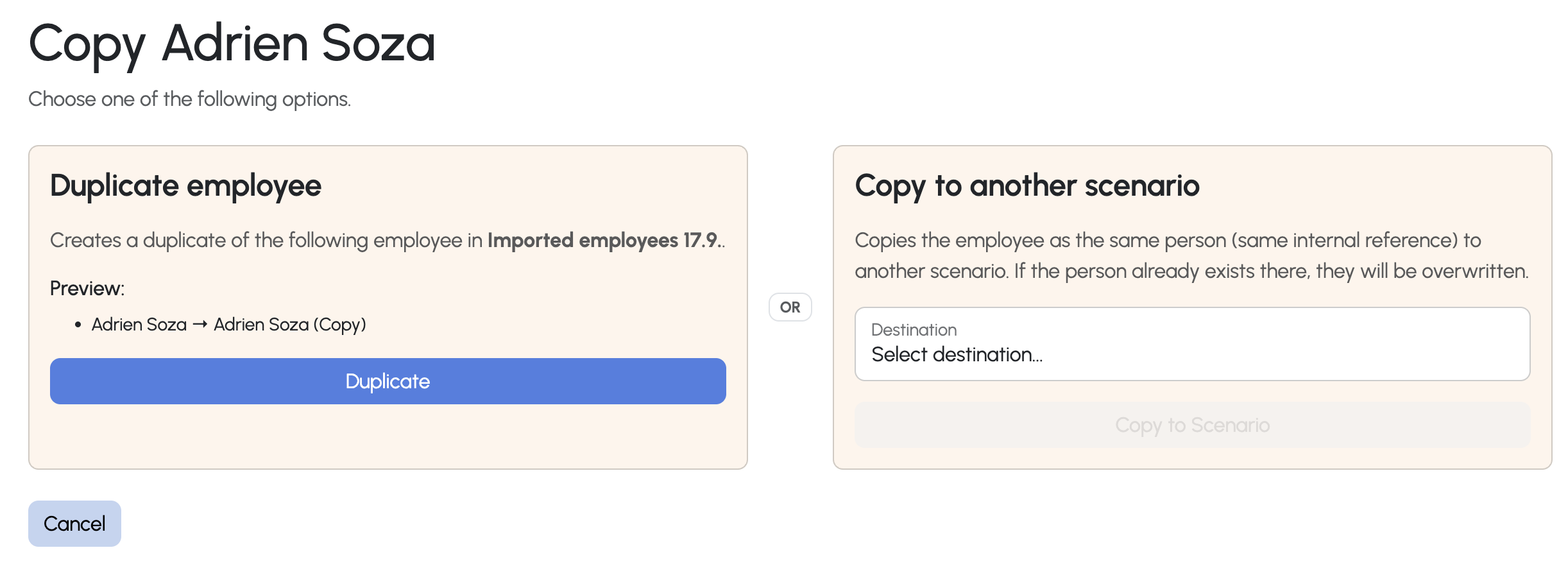Click the "Select destination..." placeholder text
This screenshot has height=575, width=1568.
[957, 355]
